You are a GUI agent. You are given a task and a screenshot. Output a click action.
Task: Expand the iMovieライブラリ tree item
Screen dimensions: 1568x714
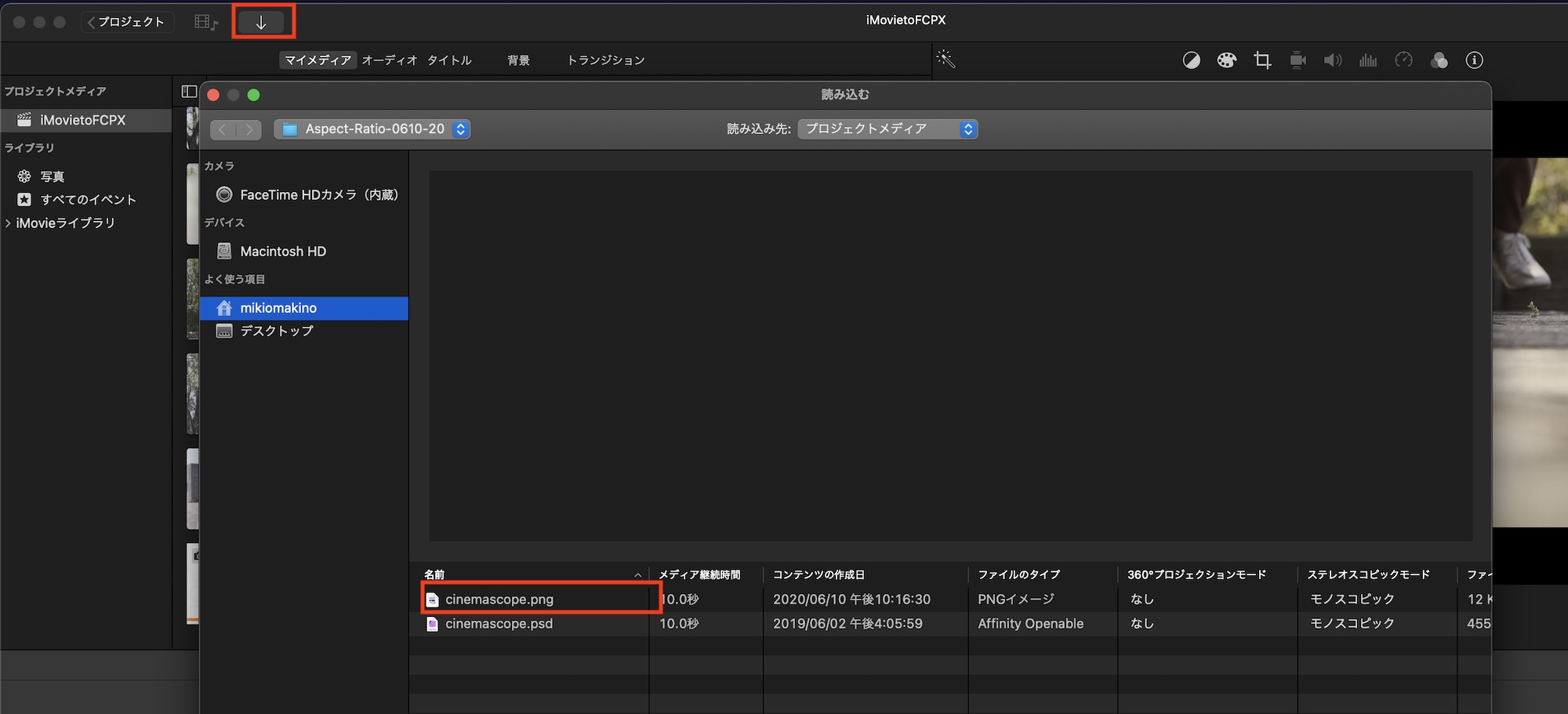coord(9,223)
